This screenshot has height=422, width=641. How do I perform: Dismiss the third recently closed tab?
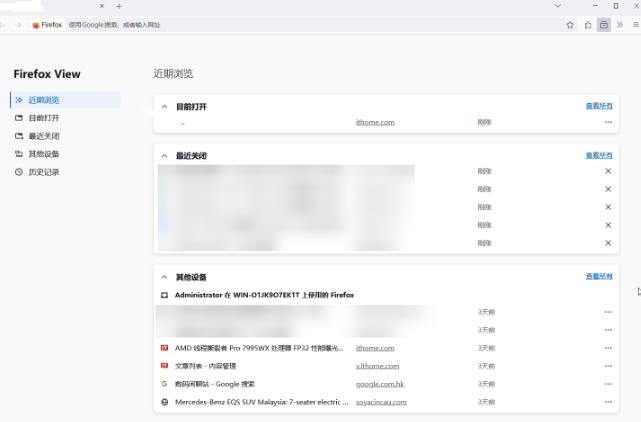(608, 207)
